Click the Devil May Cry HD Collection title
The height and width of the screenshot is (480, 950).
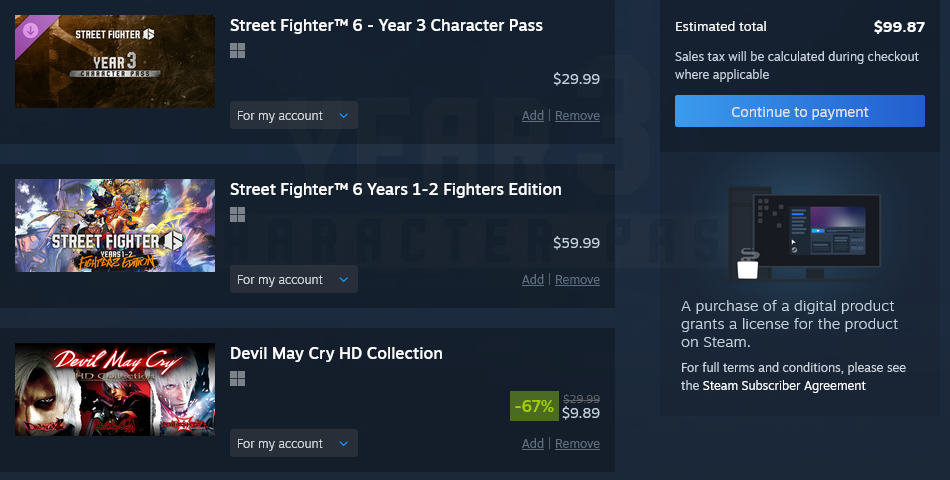[336, 353]
